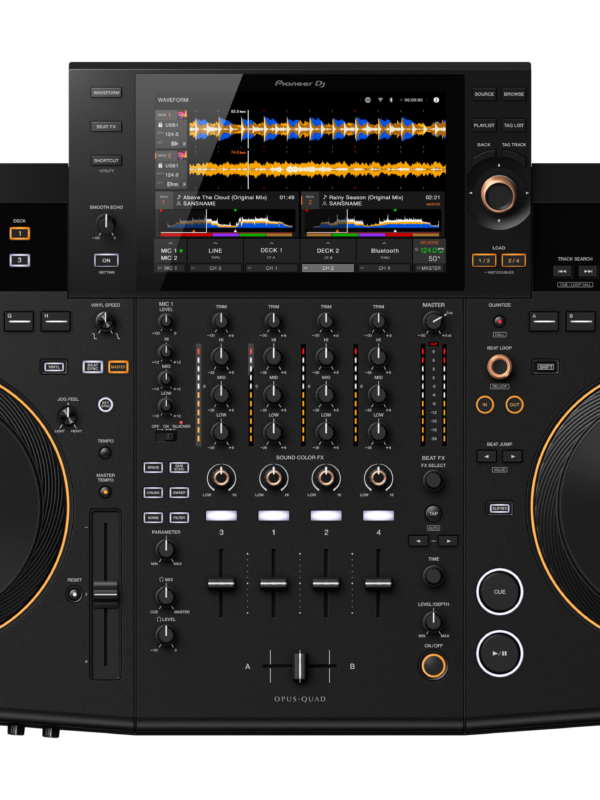Select the FILTER sound color FX
The width and height of the screenshot is (600, 800).
pos(179,518)
